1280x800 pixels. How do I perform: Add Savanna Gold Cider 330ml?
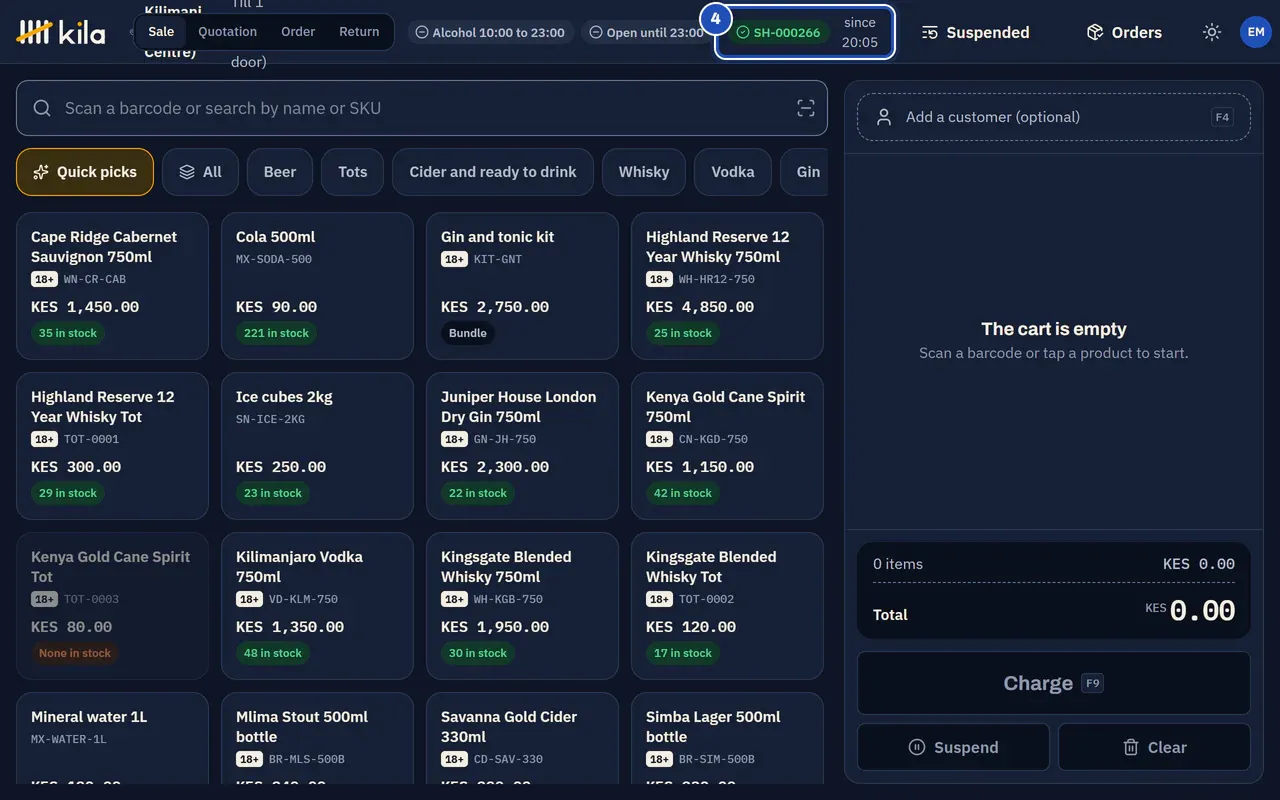click(x=522, y=738)
